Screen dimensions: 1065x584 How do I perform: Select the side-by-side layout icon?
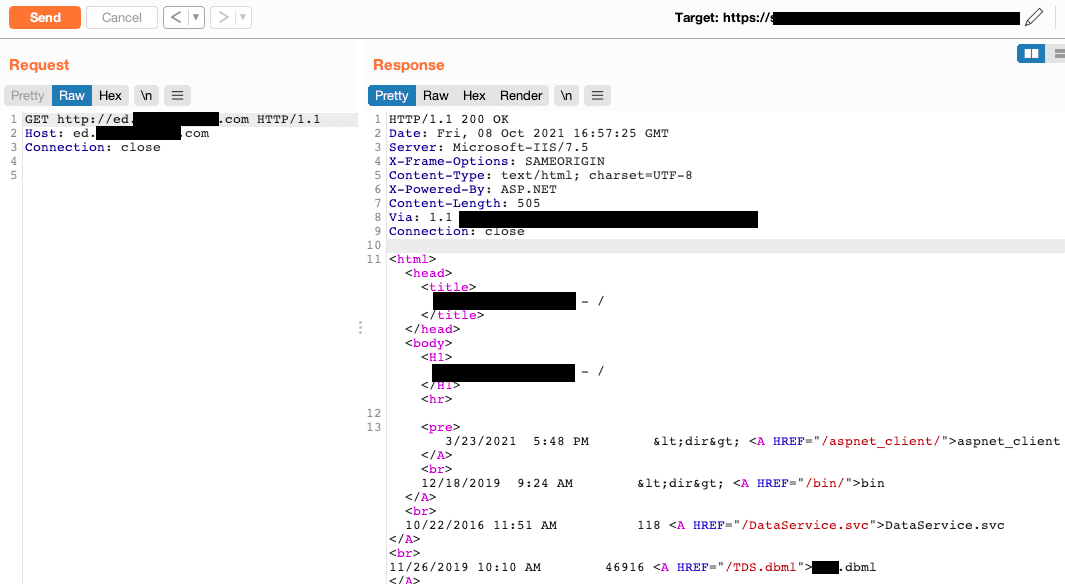point(1030,53)
